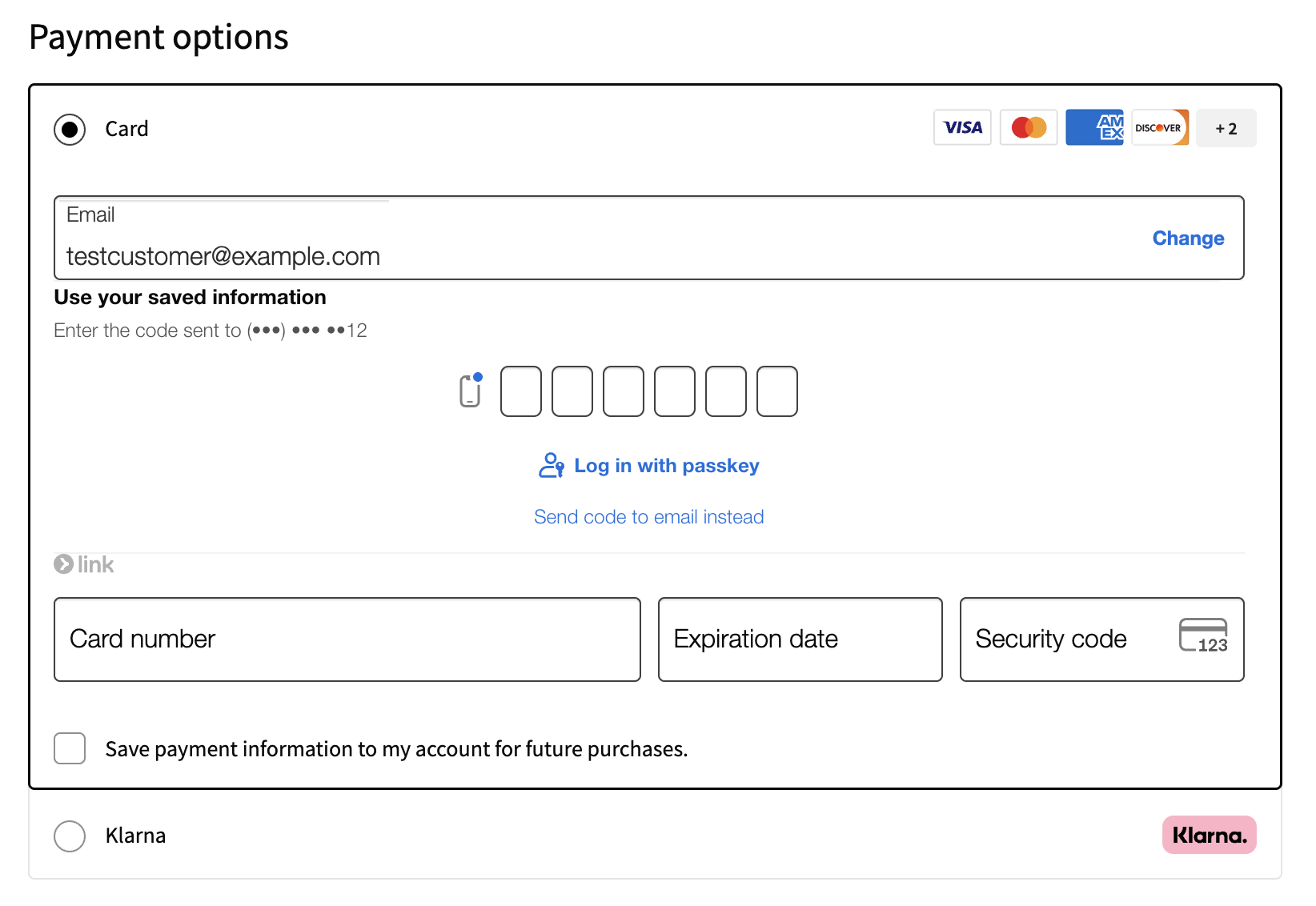
Task: Click the CVC card icon in Security code
Action: click(x=1203, y=636)
